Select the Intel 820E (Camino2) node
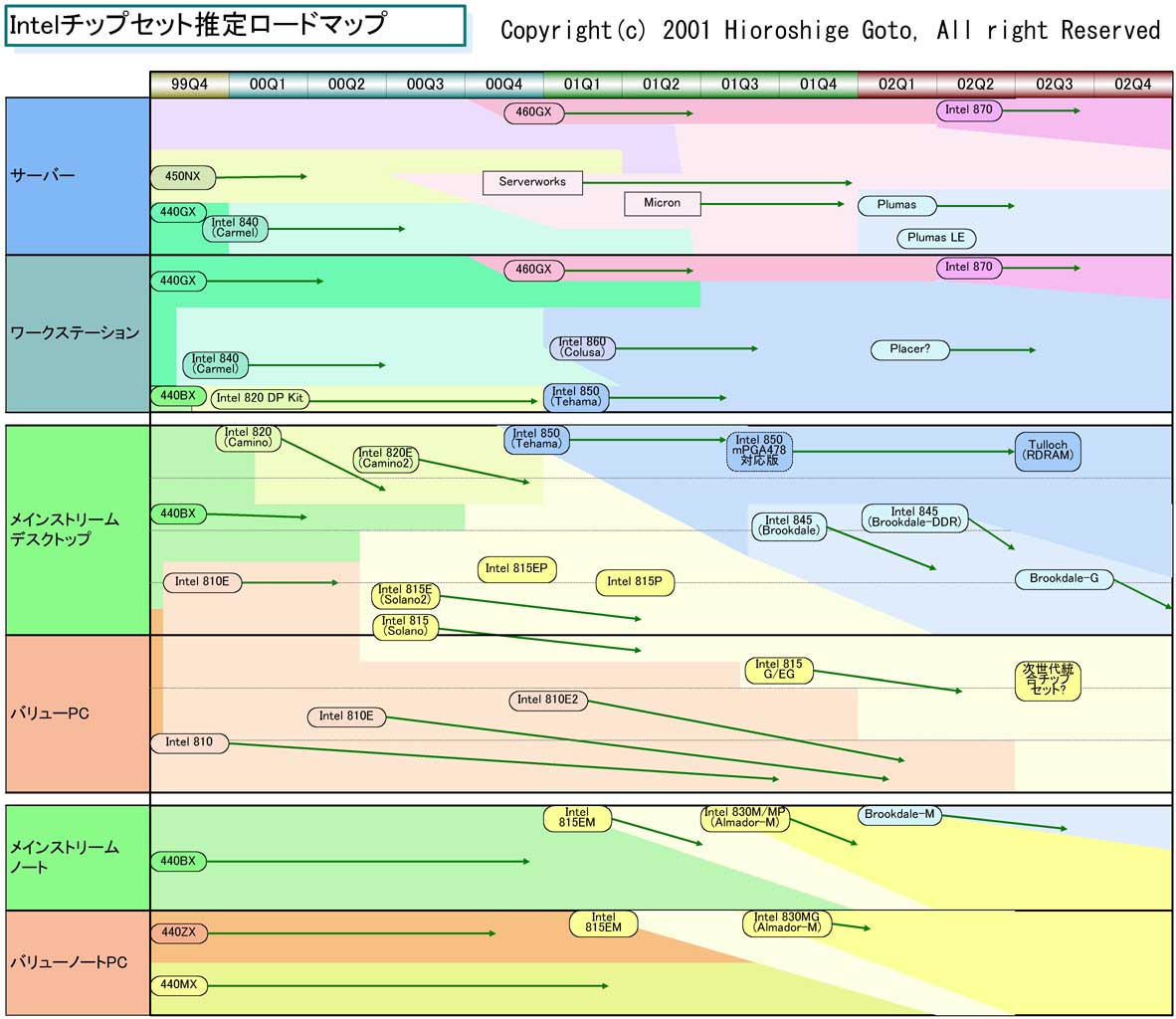This screenshot has width=1176, height=1019. (386, 459)
